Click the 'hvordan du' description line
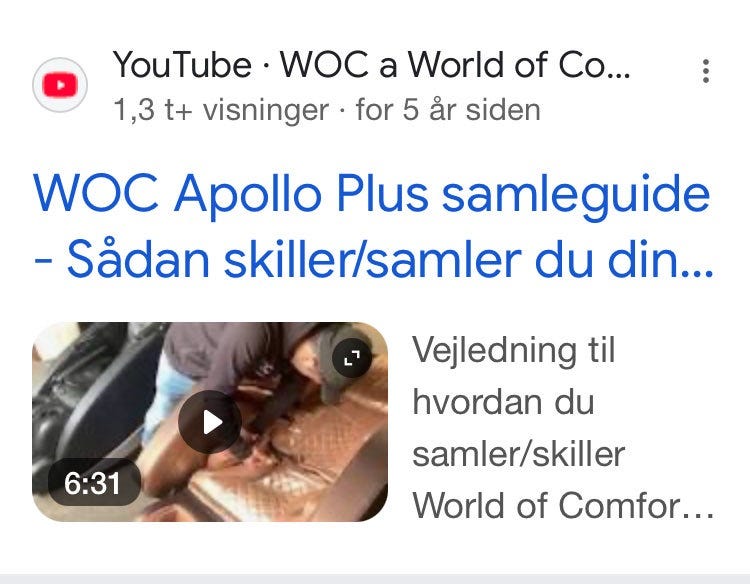The width and height of the screenshot is (750, 584). click(503, 402)
